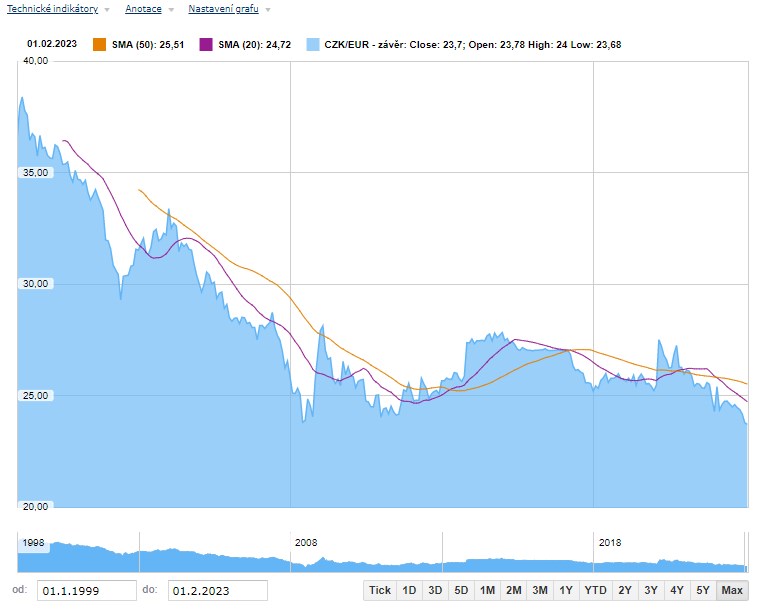The image size is (758, 609).
Task: Show the 1Y chart range
Action: click(566, 590)
